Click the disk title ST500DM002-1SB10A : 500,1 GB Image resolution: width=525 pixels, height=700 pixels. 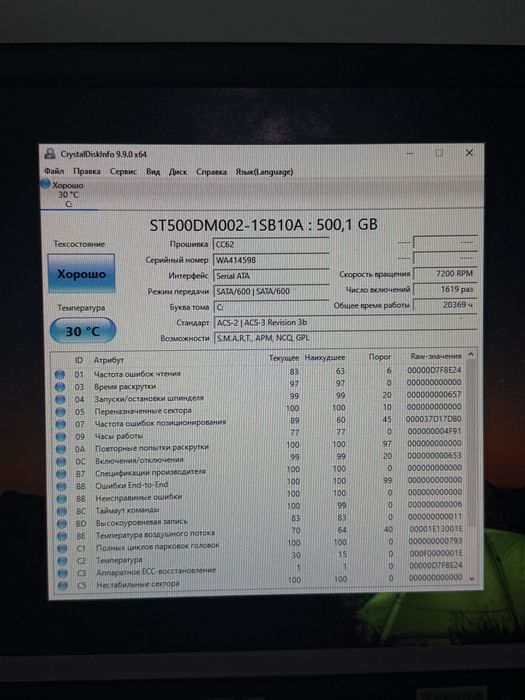263,225
